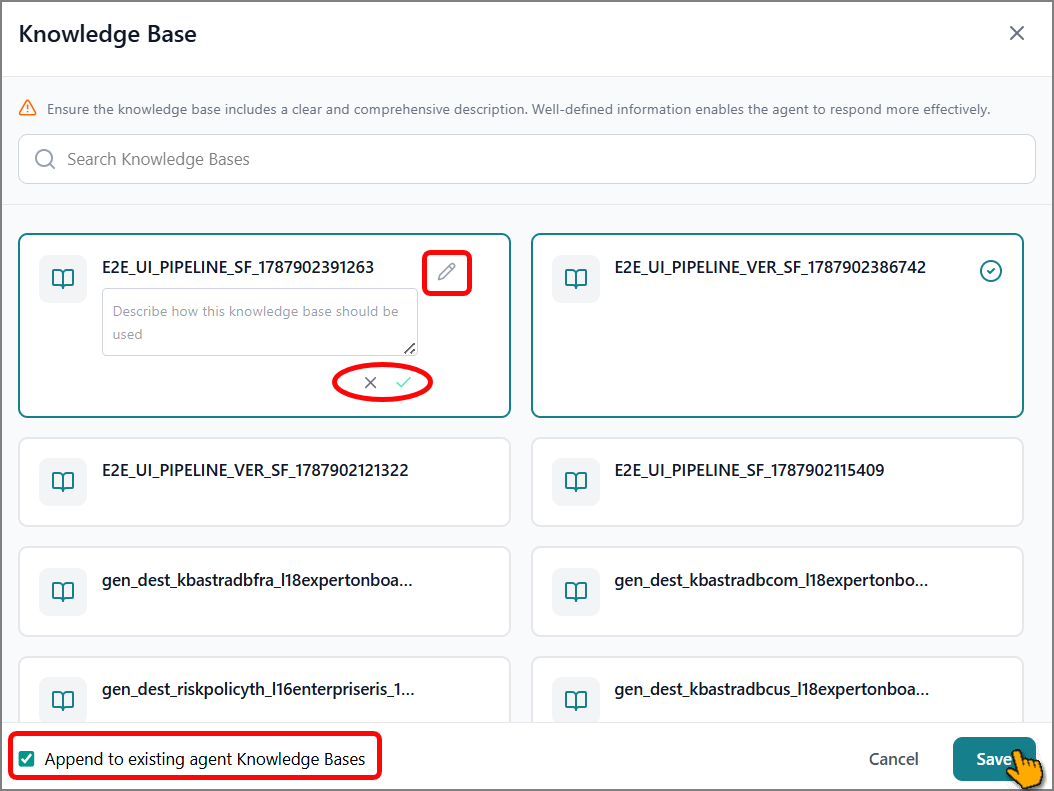Confirm description with the green checkmark icon
This screenshot has width=1054, height=791.
[x=403, y=382]
